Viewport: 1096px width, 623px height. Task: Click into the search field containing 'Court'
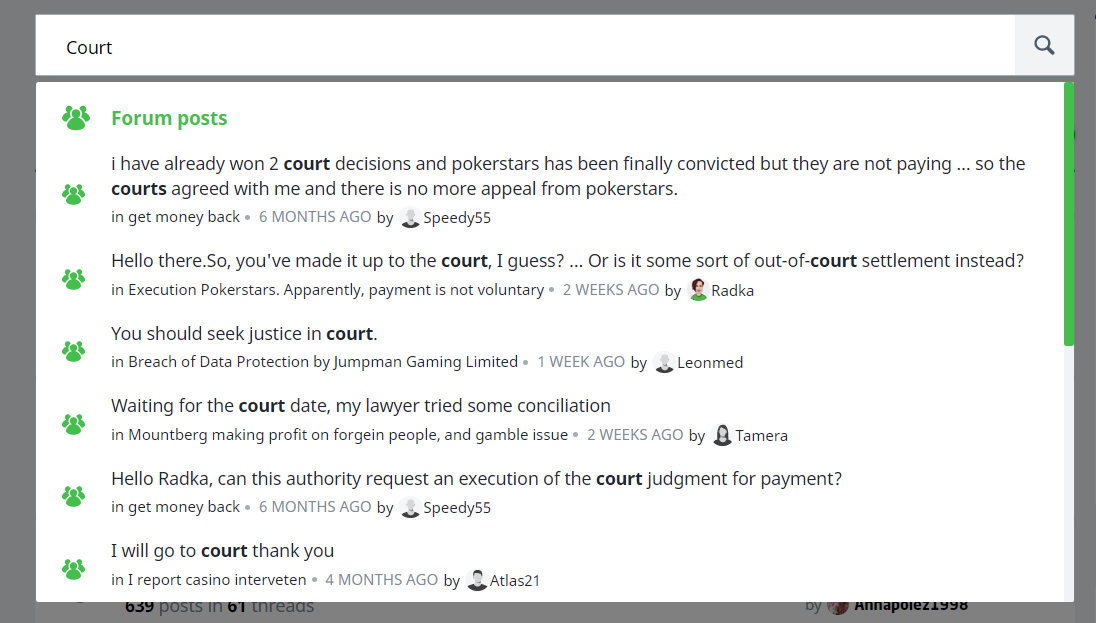[x=520, y=47]
